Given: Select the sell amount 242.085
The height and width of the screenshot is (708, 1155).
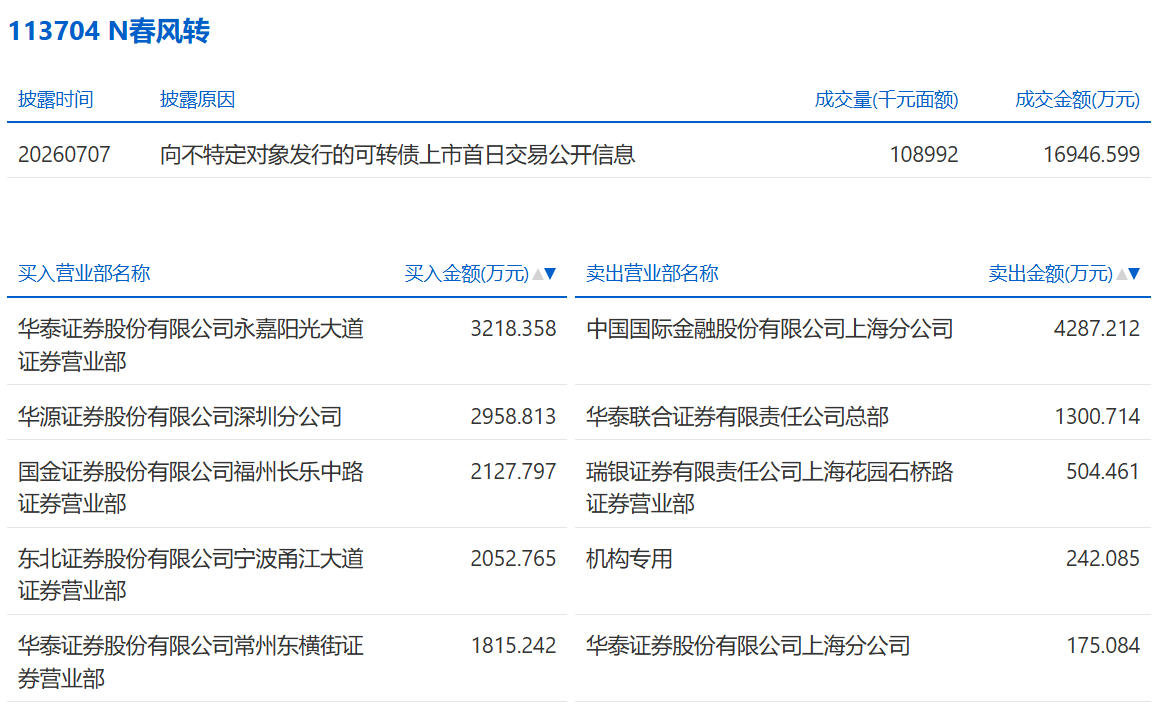Looking at the screenshot, I should [1103, 558].
